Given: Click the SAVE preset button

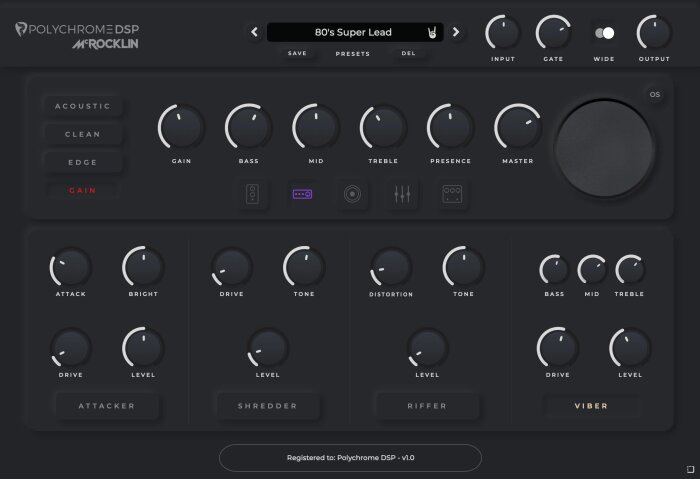Looking at the screenshot, I should [x=297, y=53].
